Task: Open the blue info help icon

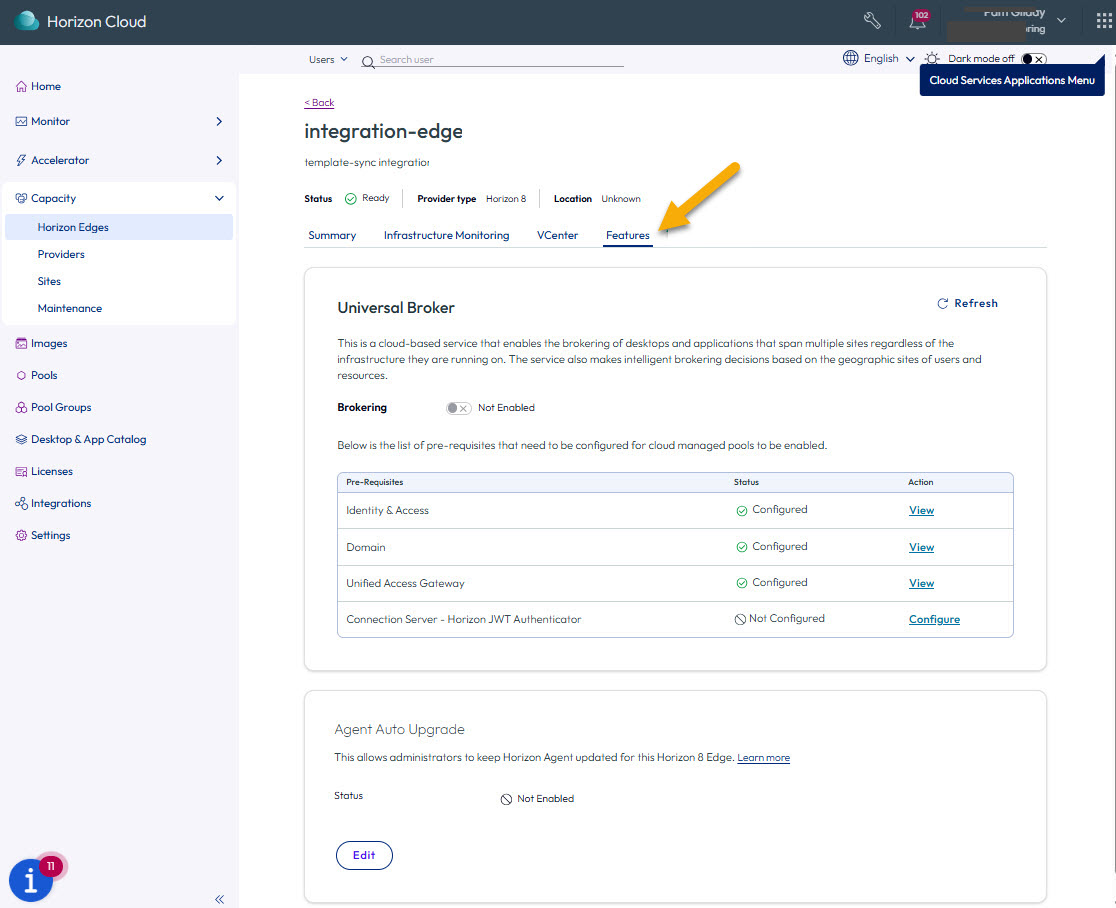Action: point(31,880)
